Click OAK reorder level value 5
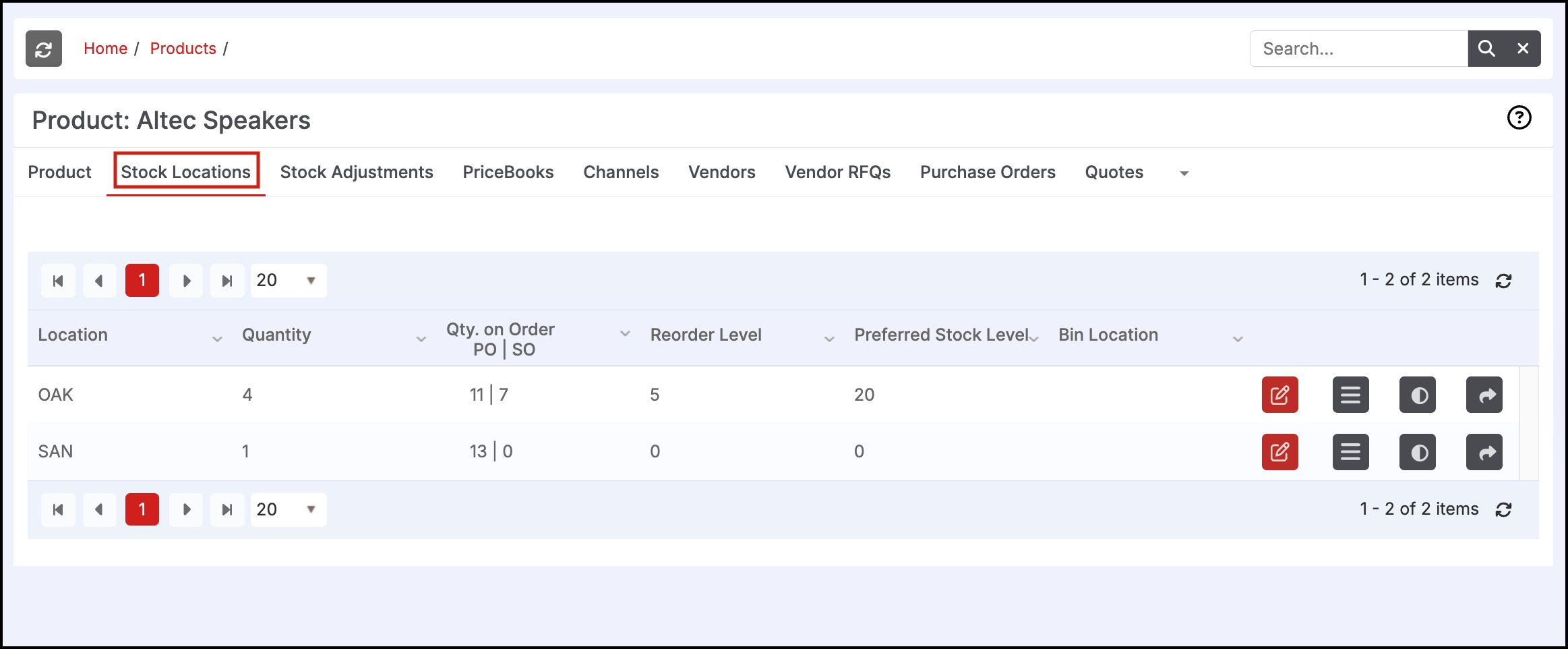 (x=655, y=395)
